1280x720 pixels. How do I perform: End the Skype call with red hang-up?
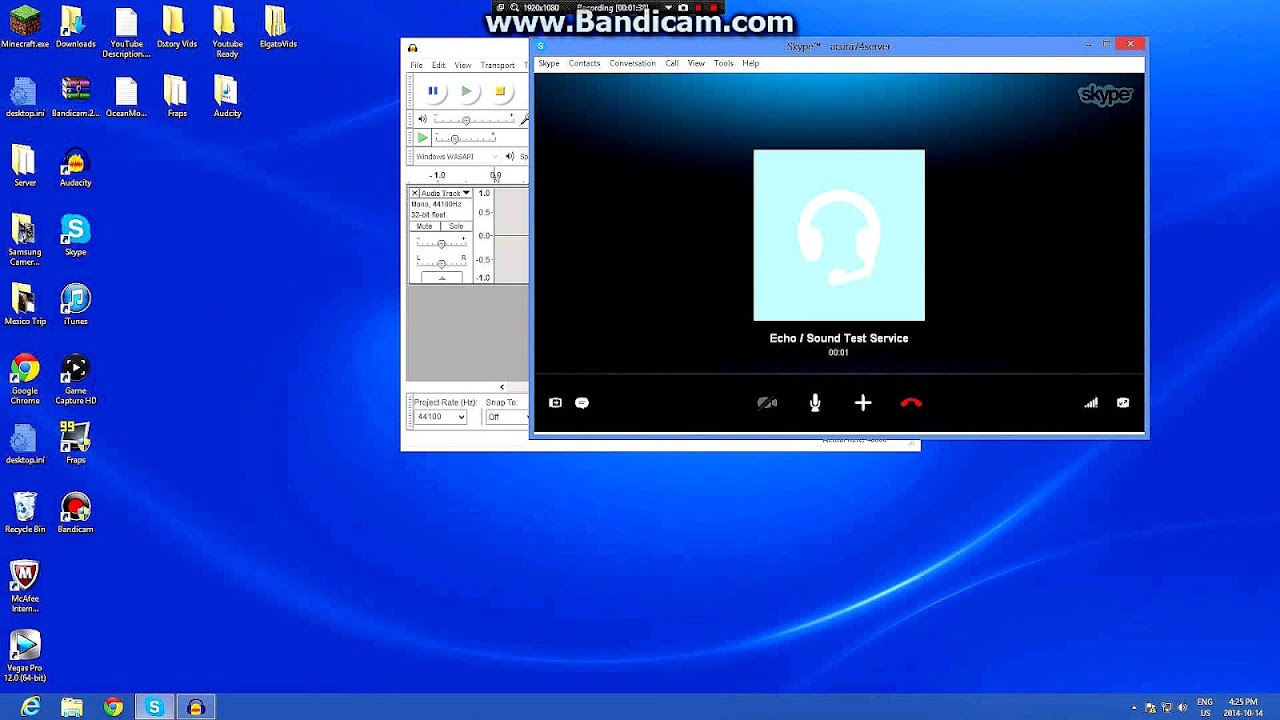[x=911, y=403]
